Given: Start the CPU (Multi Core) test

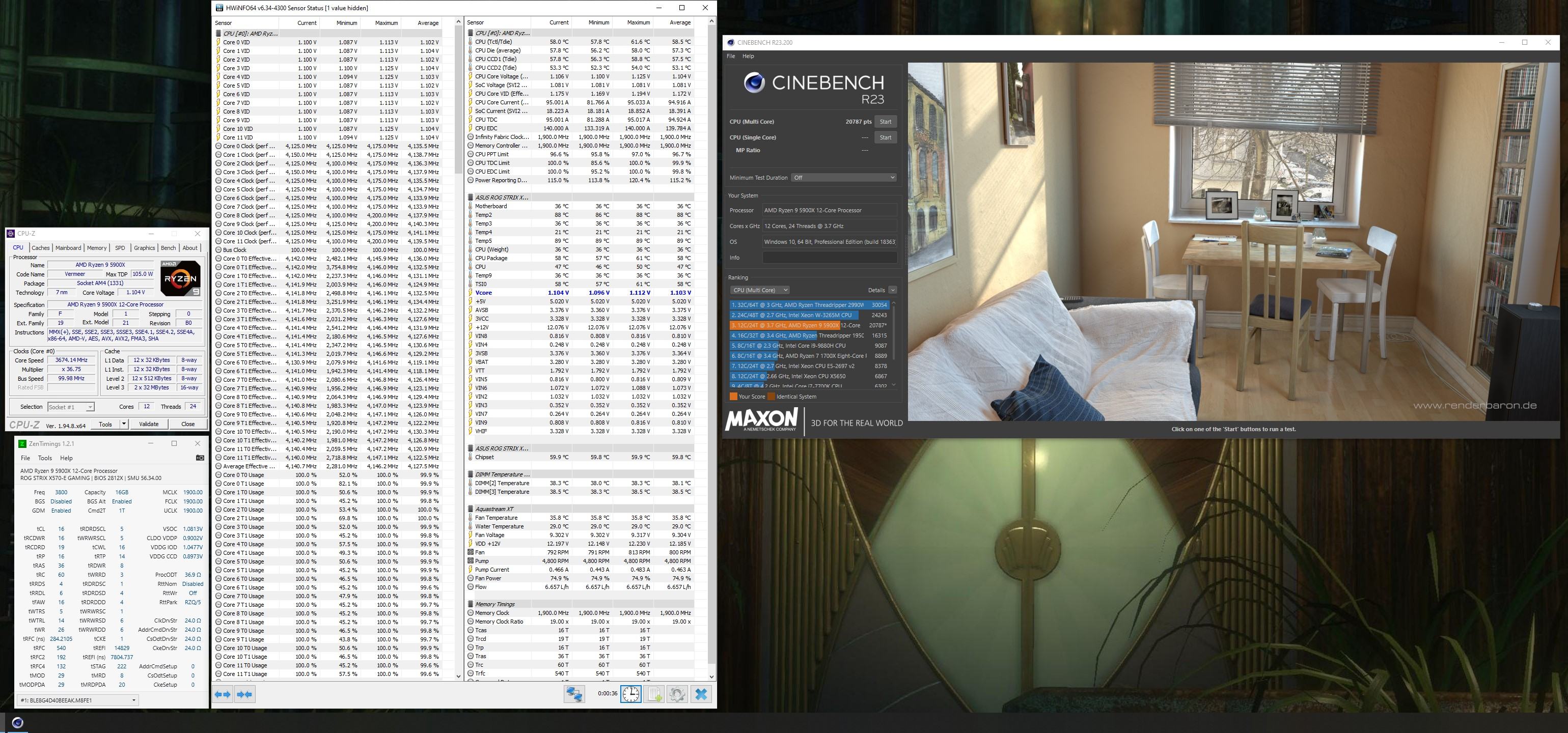Looking at the screenshot, I should pos(885,122).
